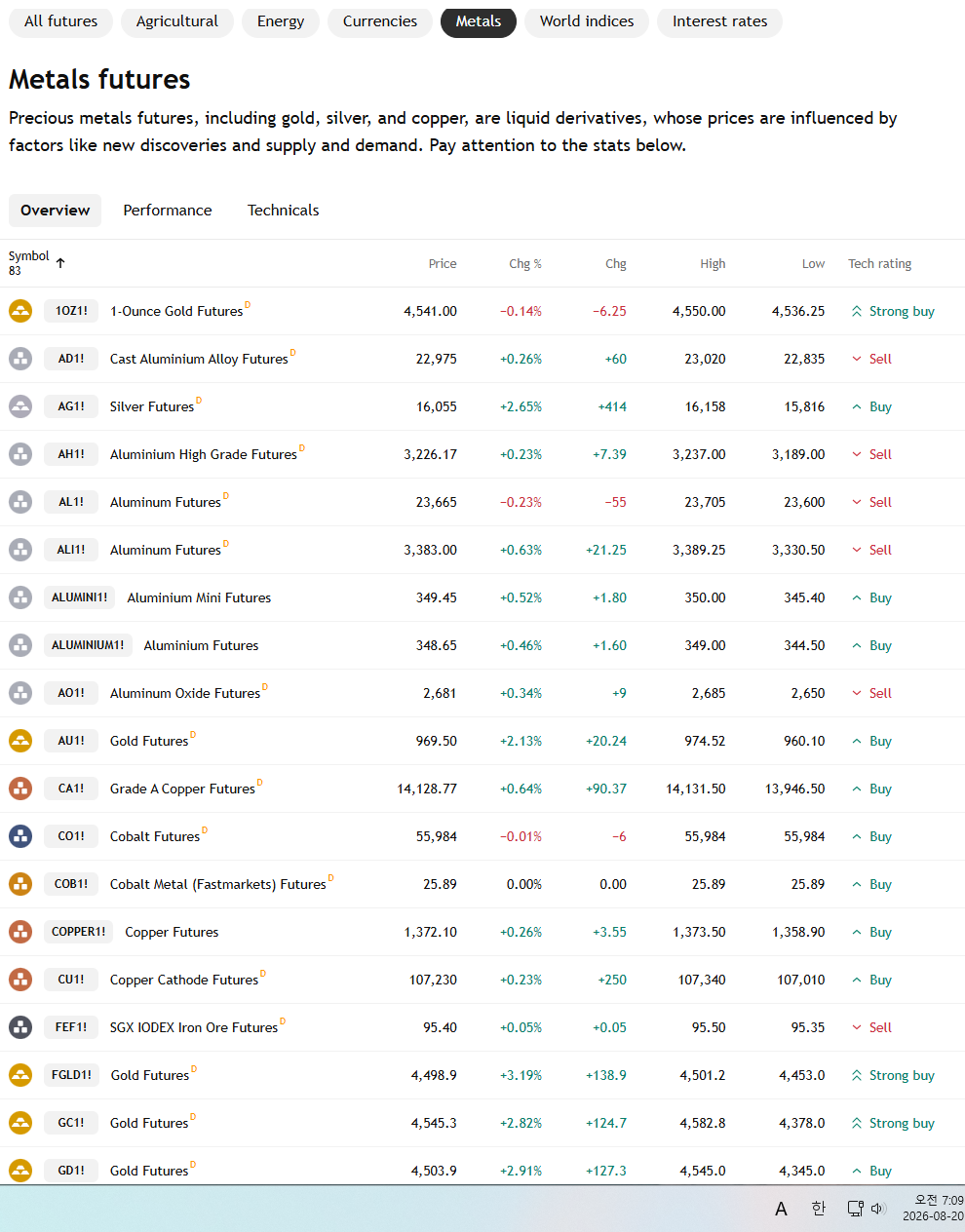Open the taskbar clock showing 7:09
965x1232 pixels.
(x=933, y=1209)
